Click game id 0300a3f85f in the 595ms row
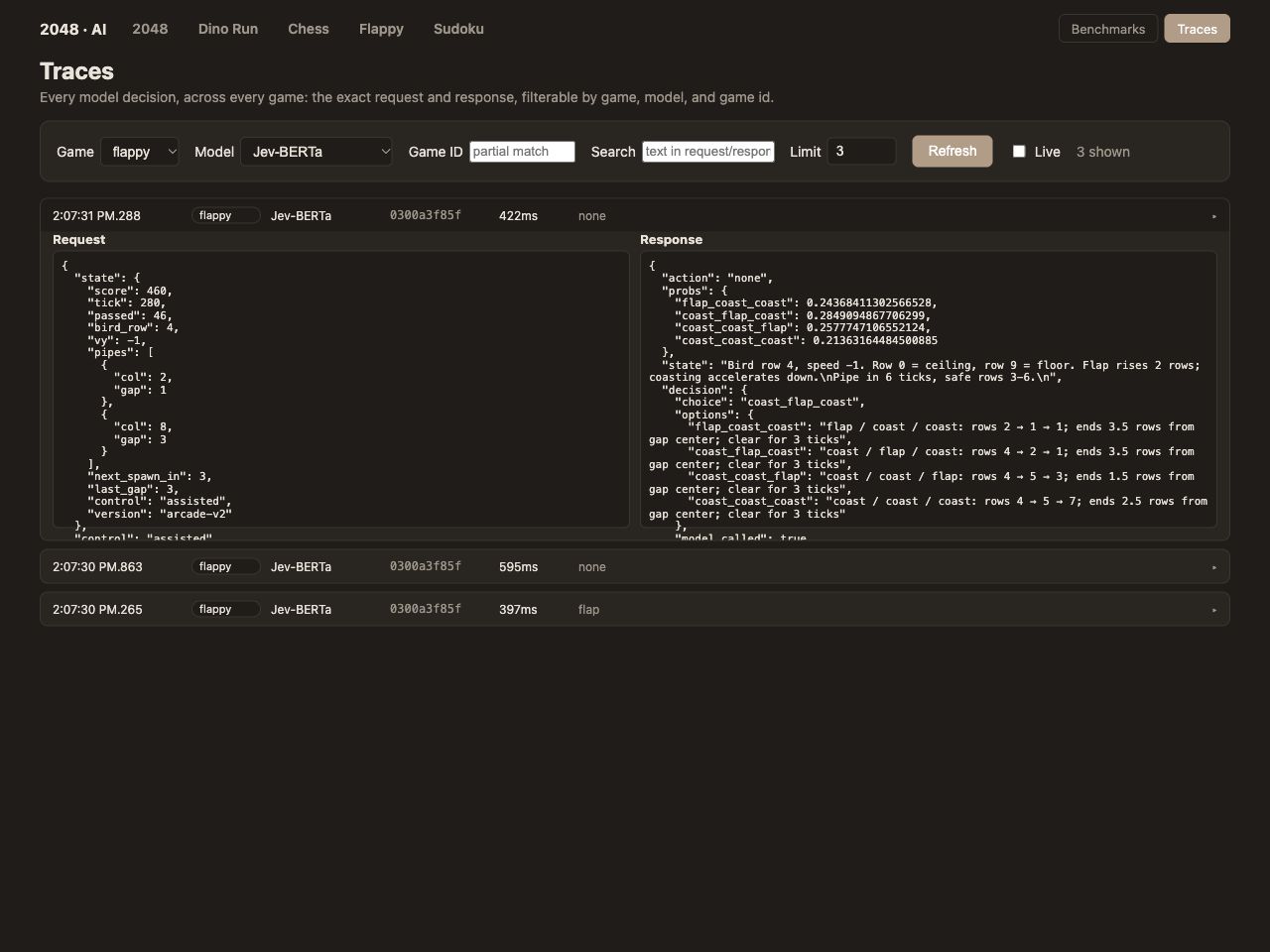1270x952 pixels. pos(425,566)
